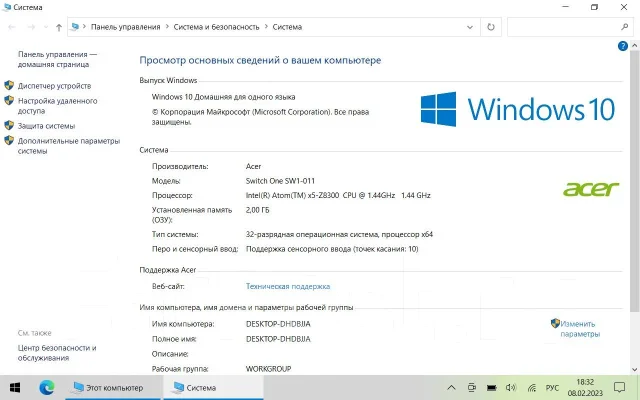Click the Acer logo
The image size is (640, 400).
[x=591, y=189]
